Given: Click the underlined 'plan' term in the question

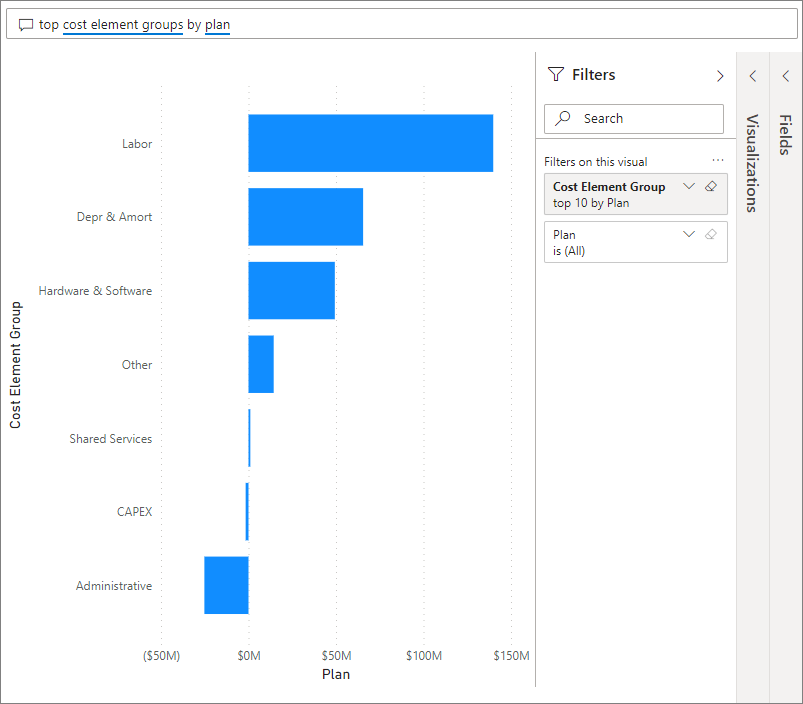Looking at the screenshot, I should [x=217, y=23].
